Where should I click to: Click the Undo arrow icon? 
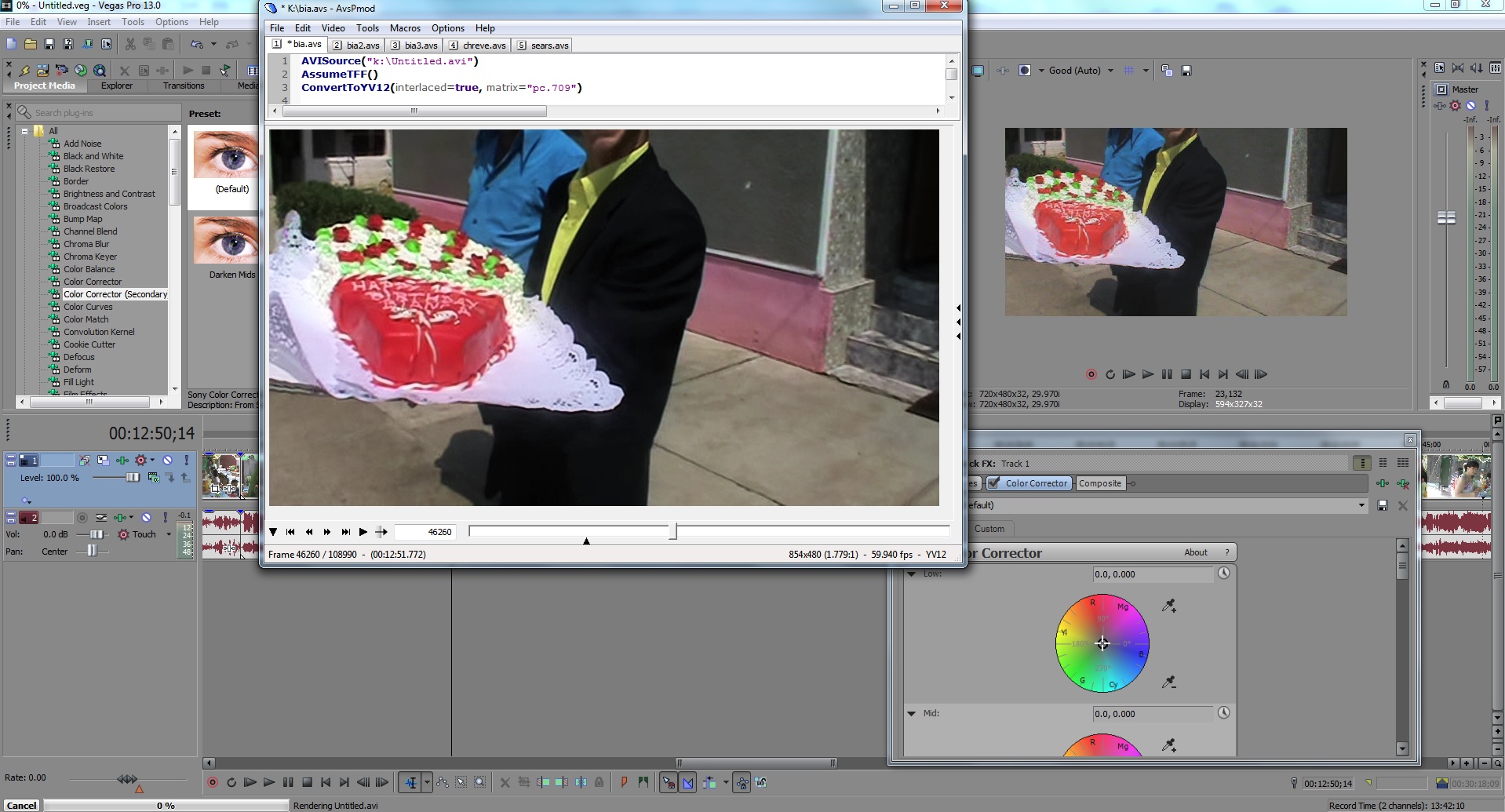pos(197,44)
